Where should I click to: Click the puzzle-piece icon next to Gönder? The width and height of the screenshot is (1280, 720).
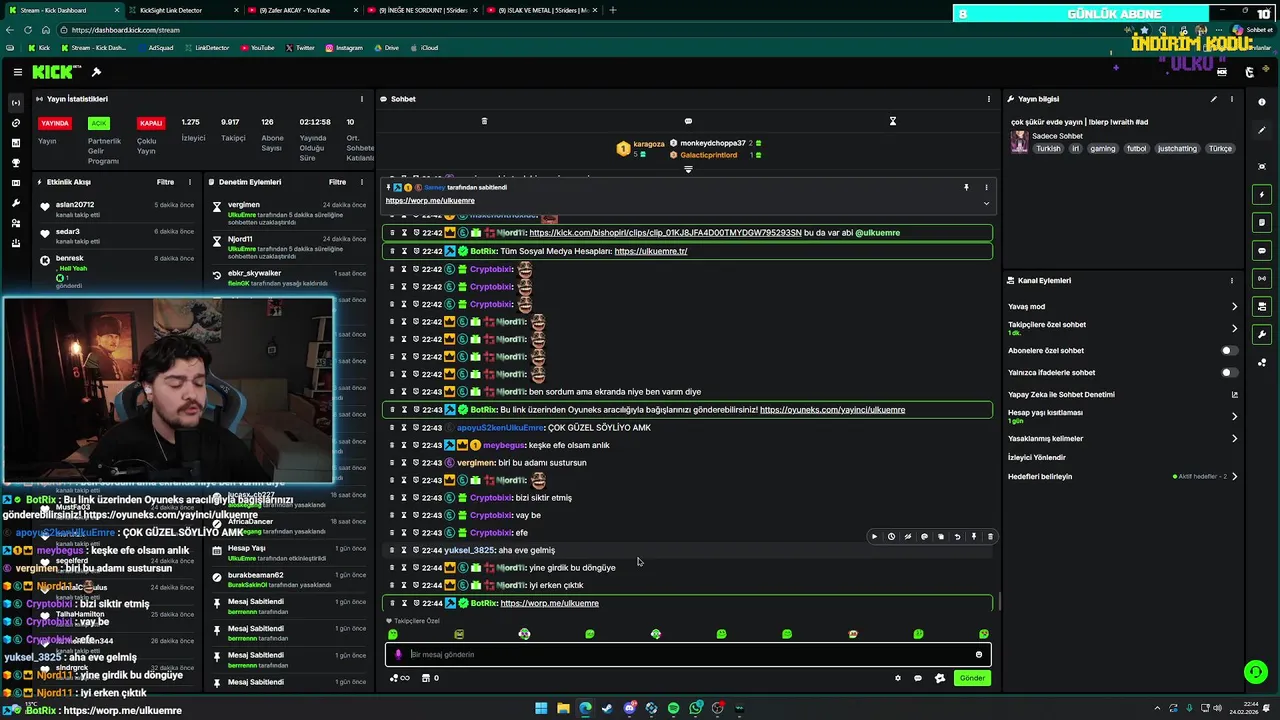click(x=940, y=678)
